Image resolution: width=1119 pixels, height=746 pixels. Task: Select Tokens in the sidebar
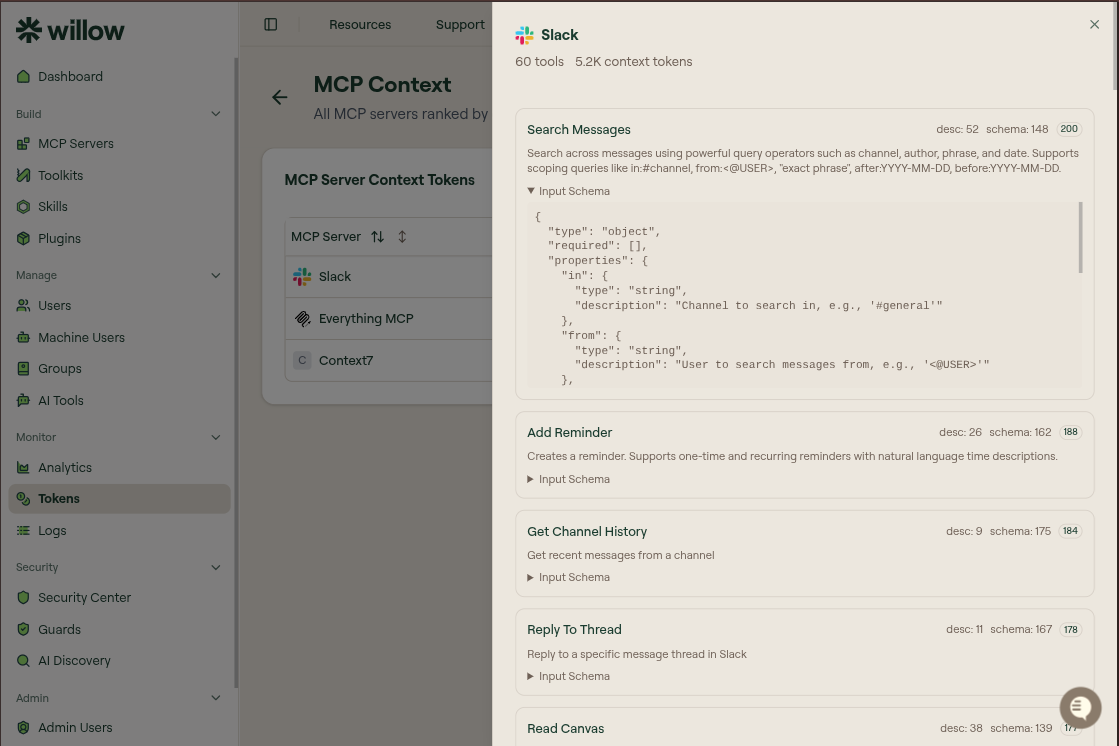click(x=119, y=498)
